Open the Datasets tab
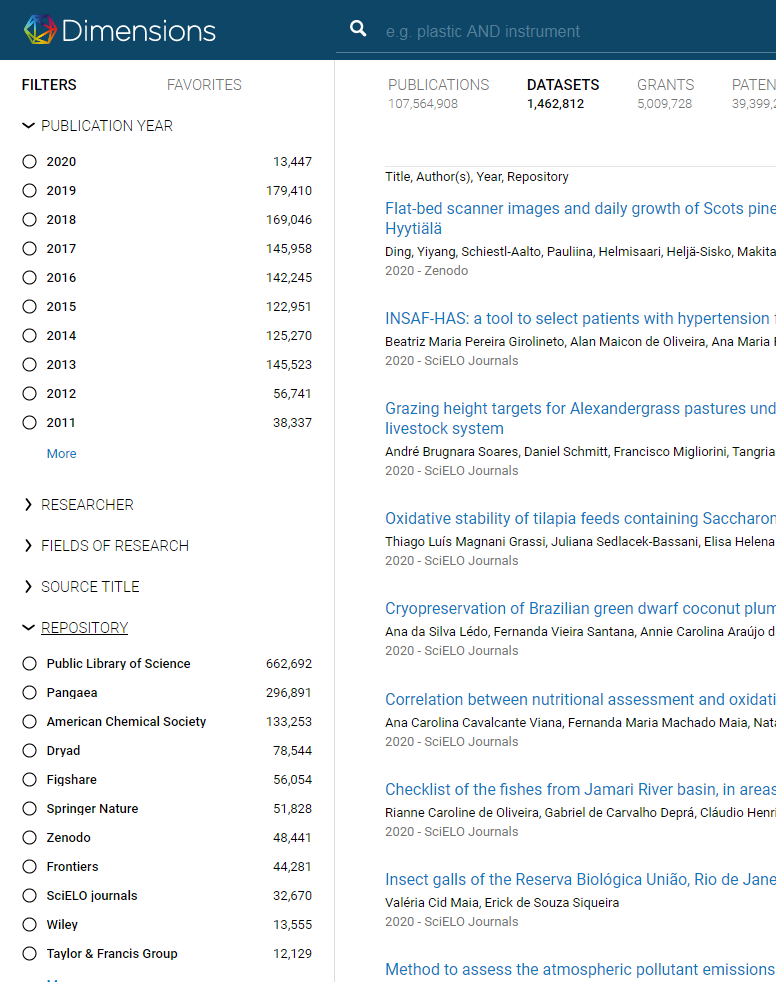The image size is (776, 982). pyautogui.click(x=562, y=93)
